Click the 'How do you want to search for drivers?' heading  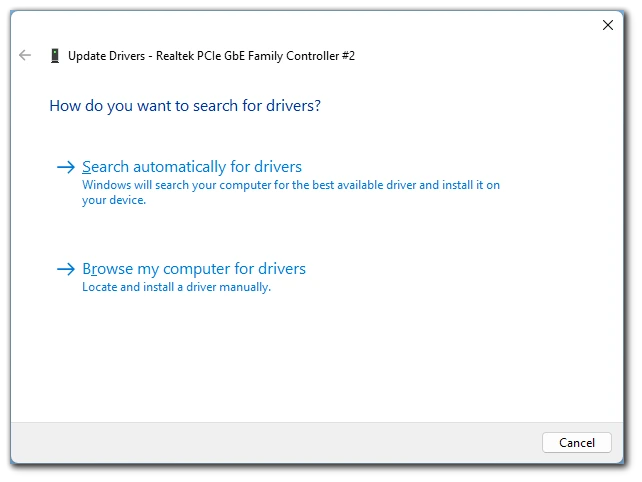(x=185, y=106)
